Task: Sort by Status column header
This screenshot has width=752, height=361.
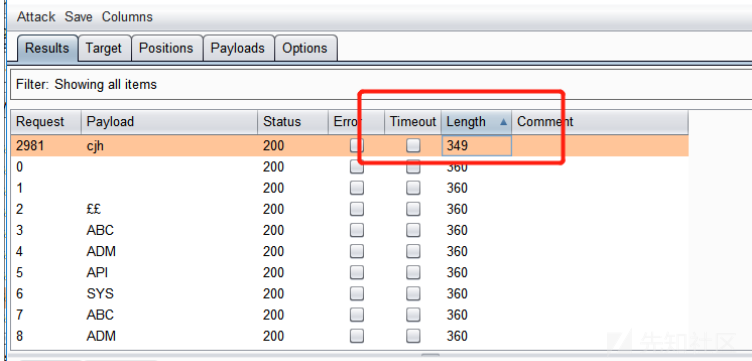Action: click(x=293, y=122)
